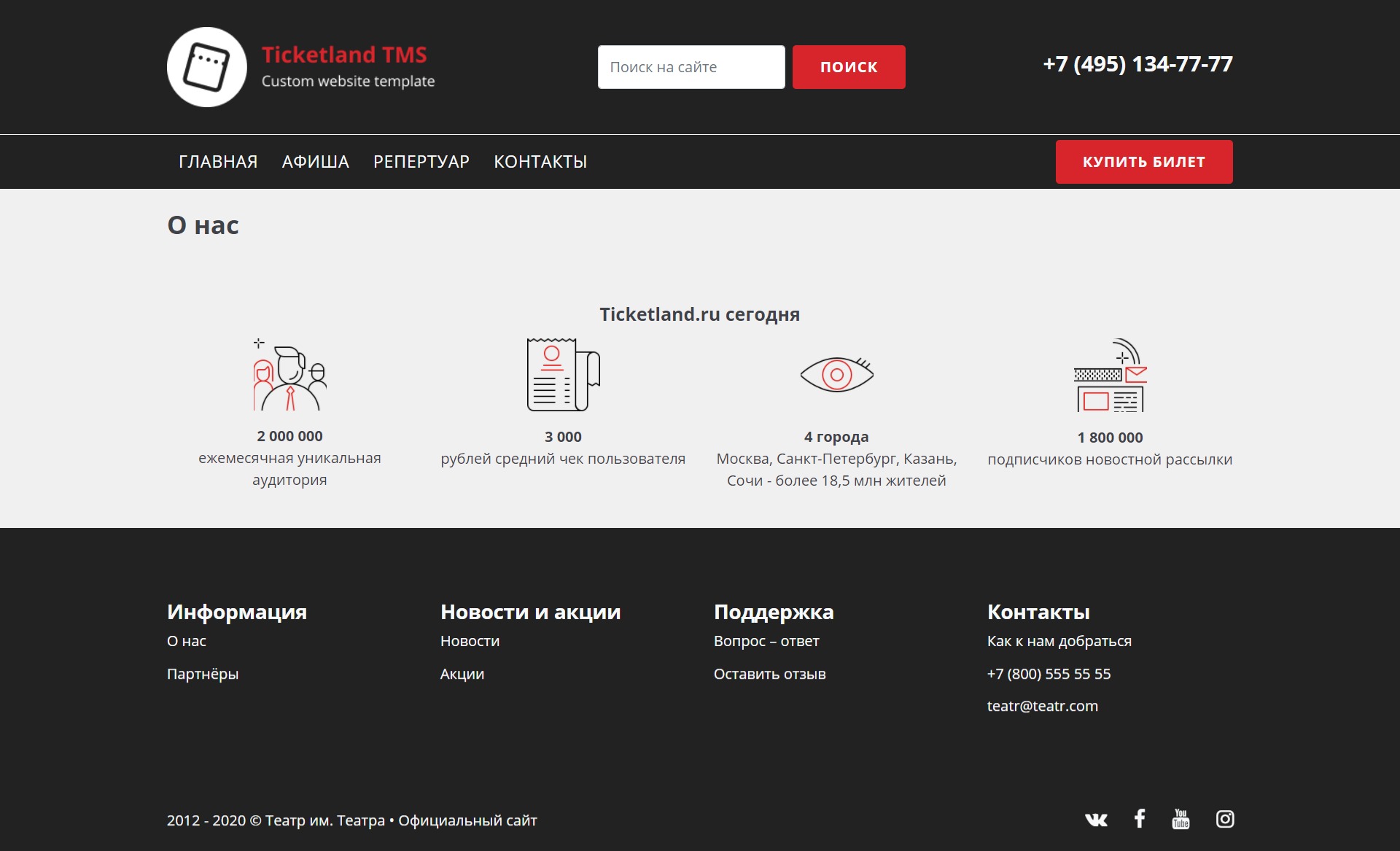This screenshot has width=1400, height=851.
Task: Focus the Поиск на сайте search field
Action: coord(691,67)
